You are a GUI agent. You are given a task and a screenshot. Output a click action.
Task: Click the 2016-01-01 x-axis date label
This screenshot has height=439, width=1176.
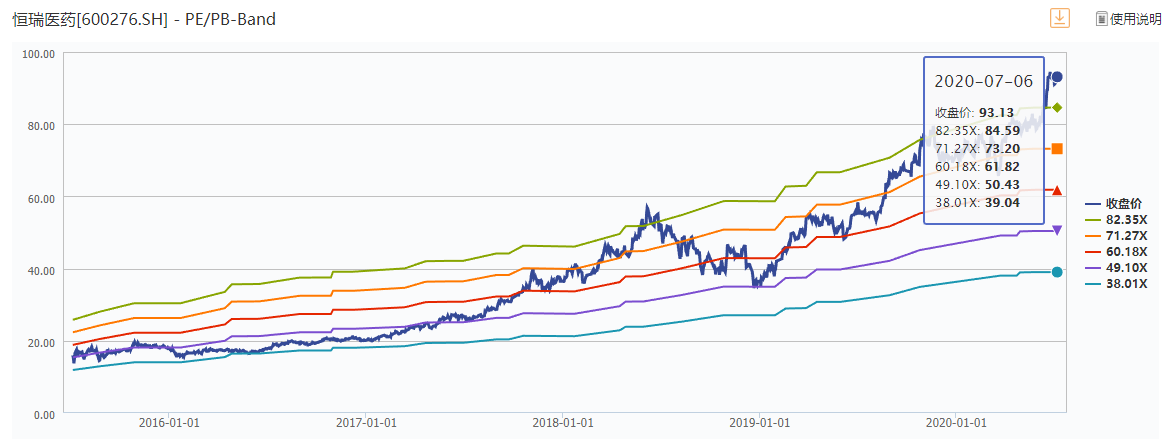pos(171,424)
